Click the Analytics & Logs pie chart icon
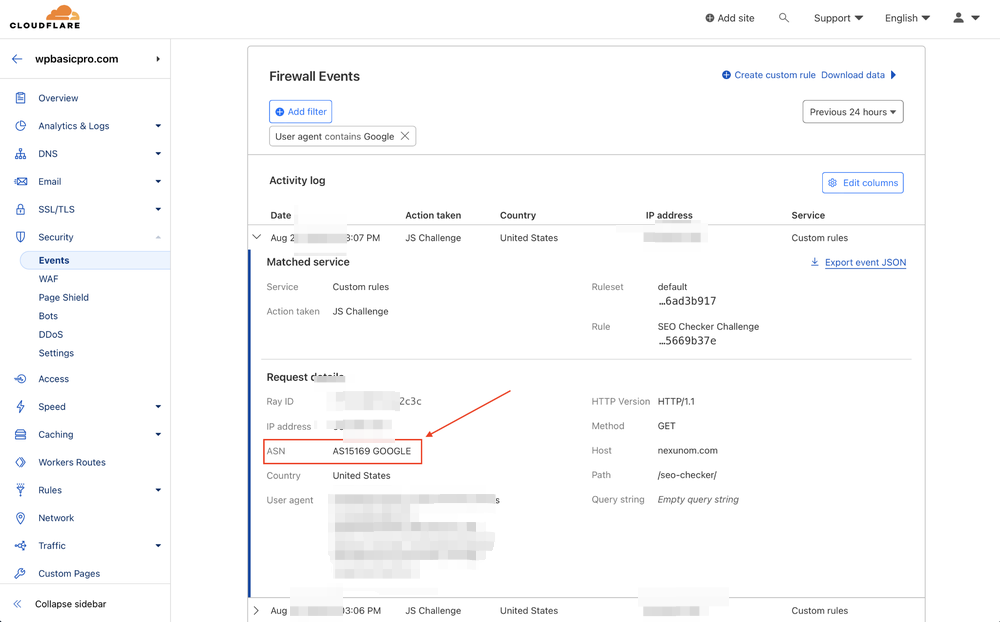The height and width of the screenshot is (622, 1000). (x=20, y=126)
